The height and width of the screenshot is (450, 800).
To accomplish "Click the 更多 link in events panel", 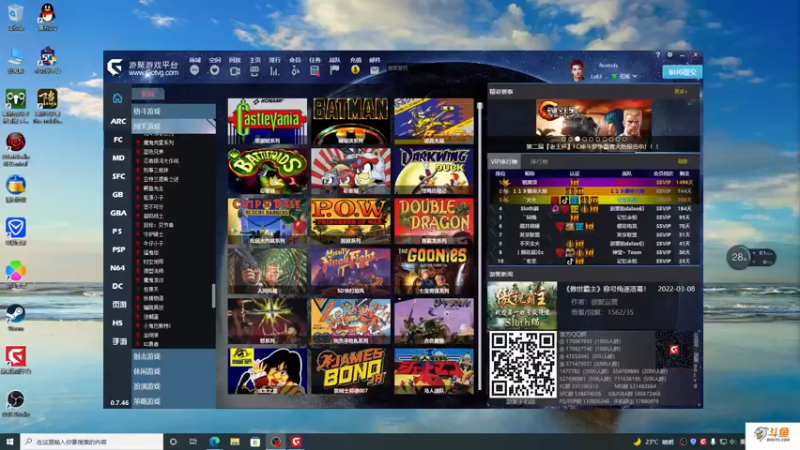I will [x=680, y=92].
